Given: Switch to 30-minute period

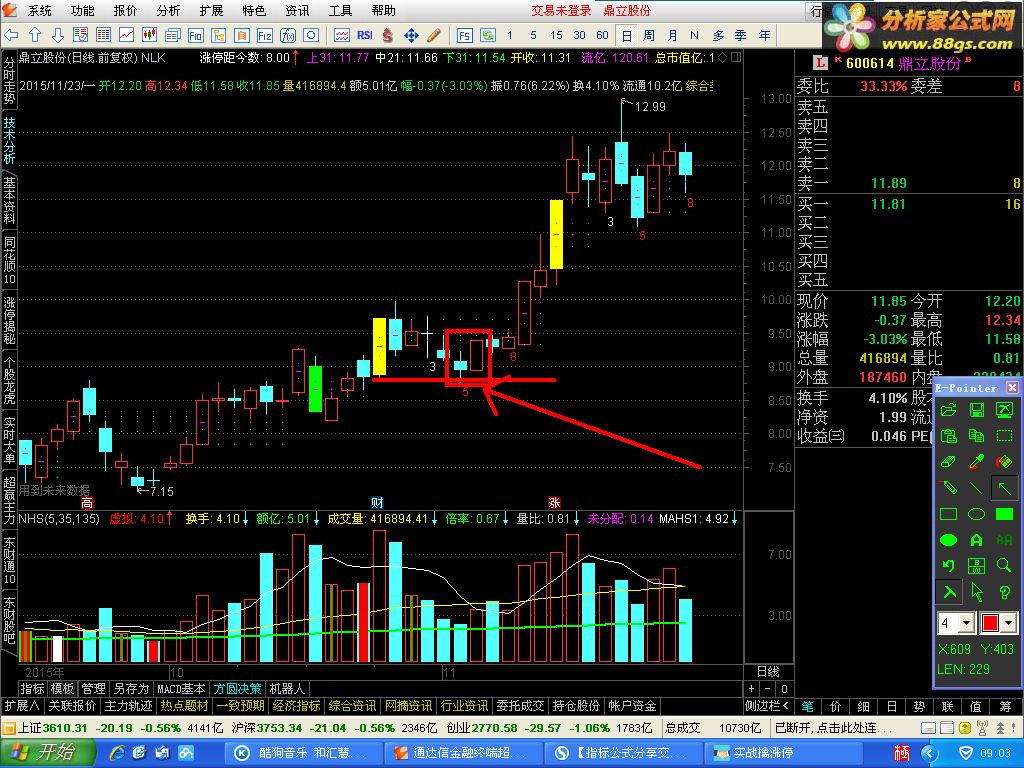Looking at the screenshot, I should 579,35.
